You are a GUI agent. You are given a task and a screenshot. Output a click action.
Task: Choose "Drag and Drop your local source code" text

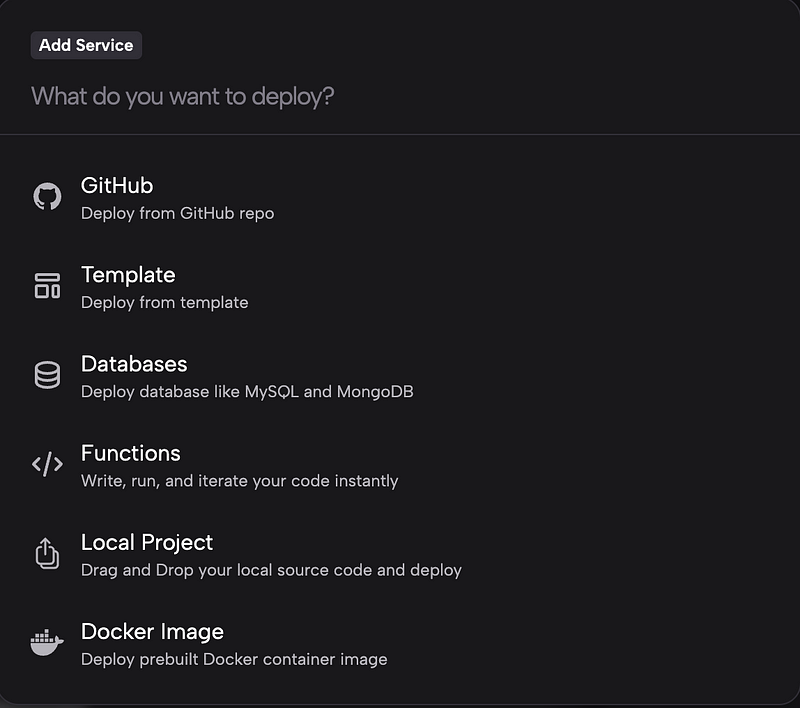[228, 570]
